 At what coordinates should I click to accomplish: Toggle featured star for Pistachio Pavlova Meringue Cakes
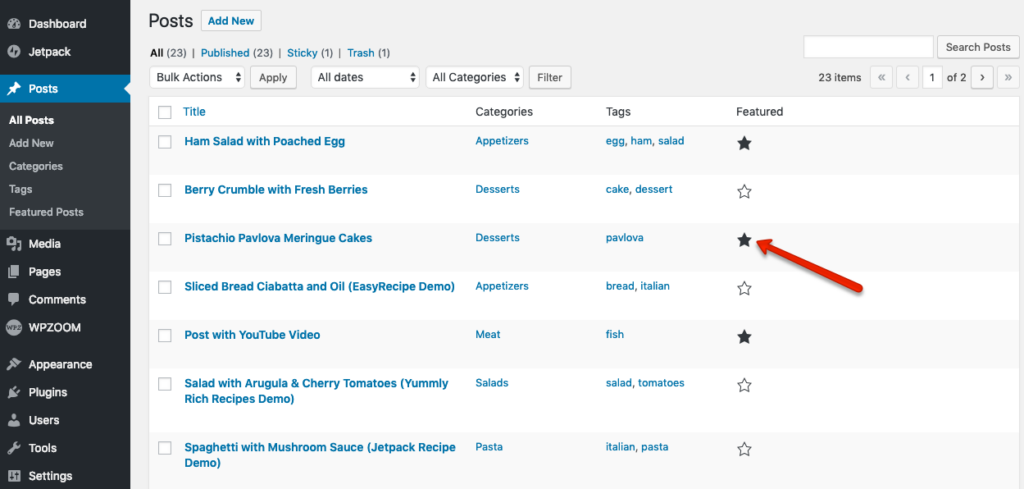click(x=744, y=240)
